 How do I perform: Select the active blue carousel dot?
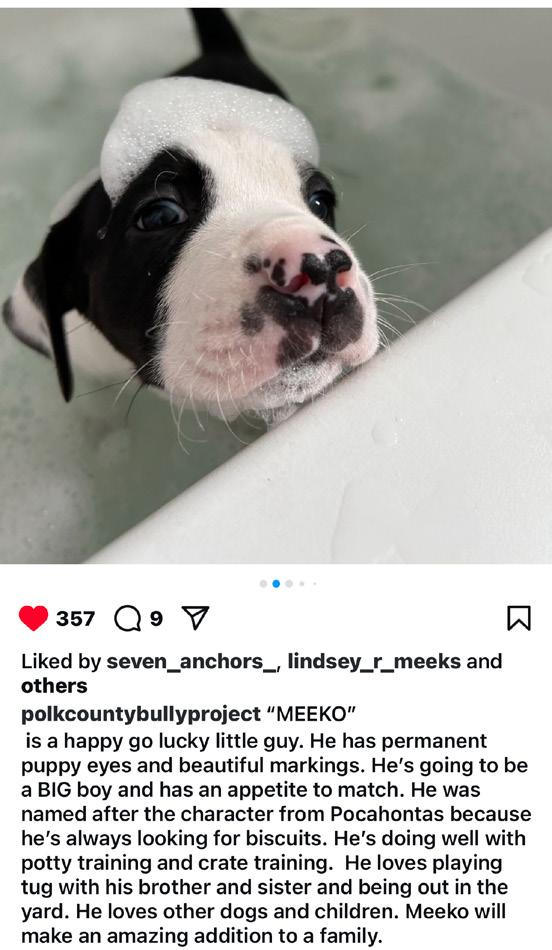tap(276, 583)
